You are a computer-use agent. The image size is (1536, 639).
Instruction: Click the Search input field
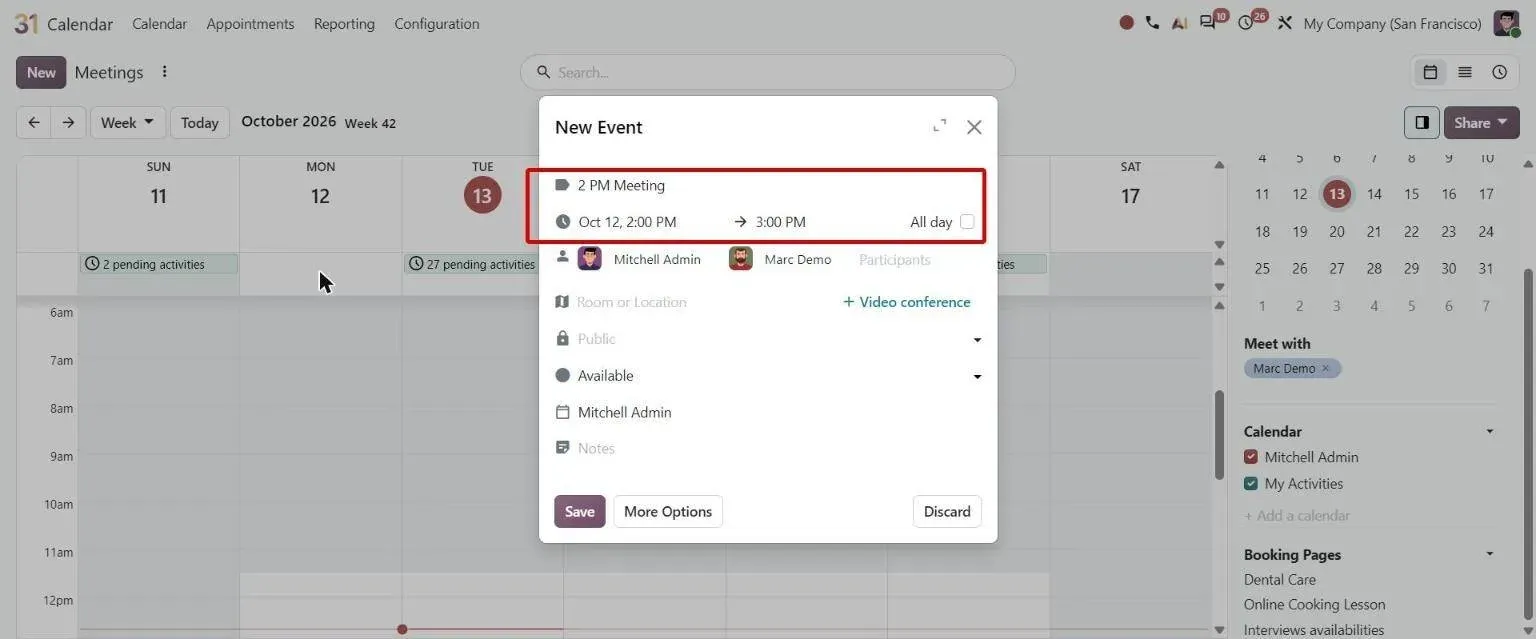click(768, 72)
